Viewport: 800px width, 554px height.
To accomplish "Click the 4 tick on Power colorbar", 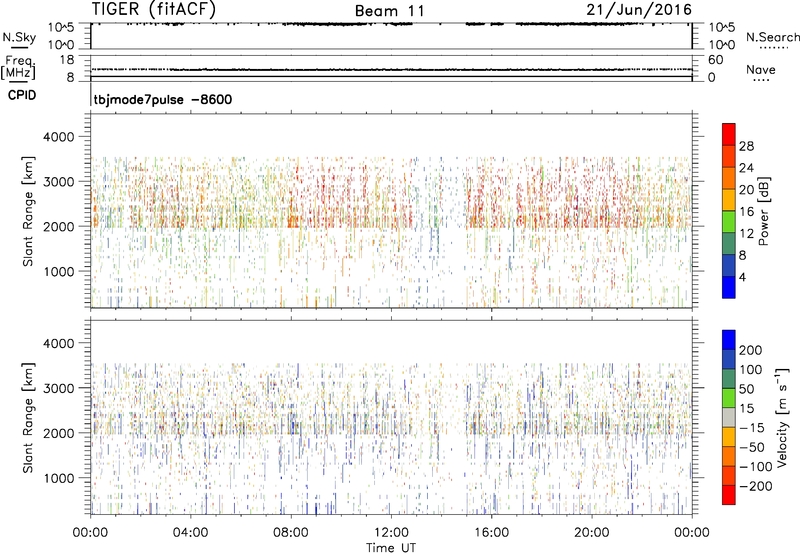I will (x=742, y=276).
